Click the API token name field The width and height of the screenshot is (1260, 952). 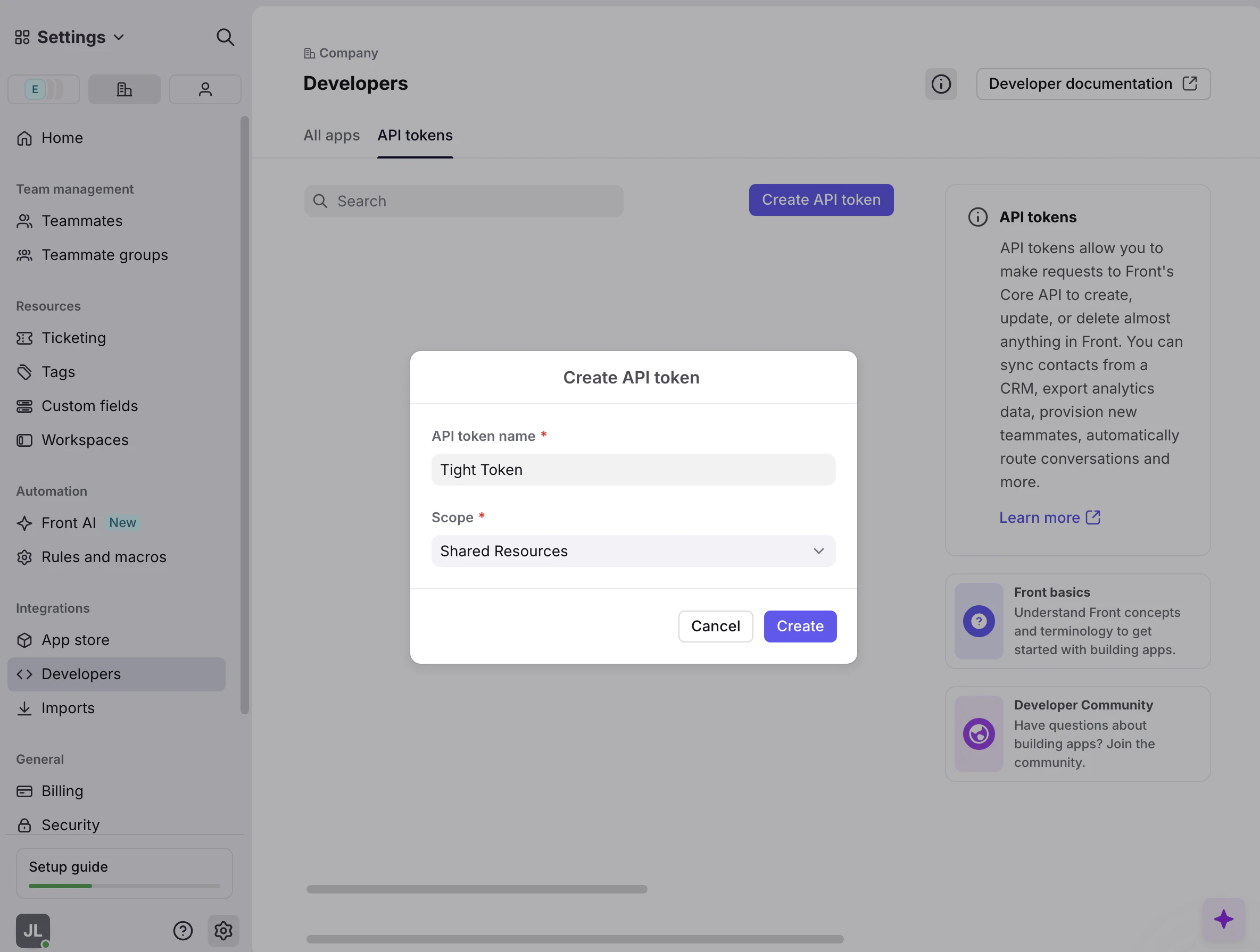click(x=633, y=469)
